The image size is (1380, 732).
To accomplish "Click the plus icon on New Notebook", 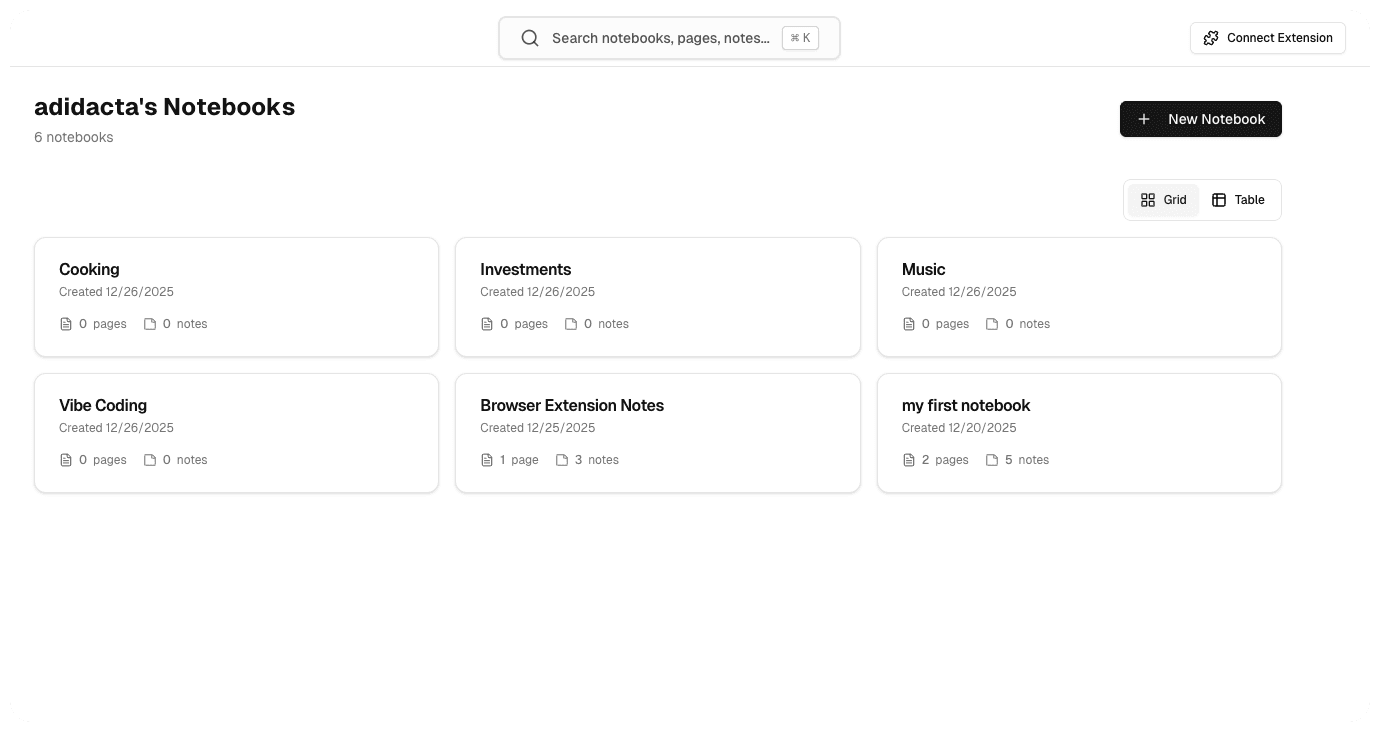I will pos(1144,119).
